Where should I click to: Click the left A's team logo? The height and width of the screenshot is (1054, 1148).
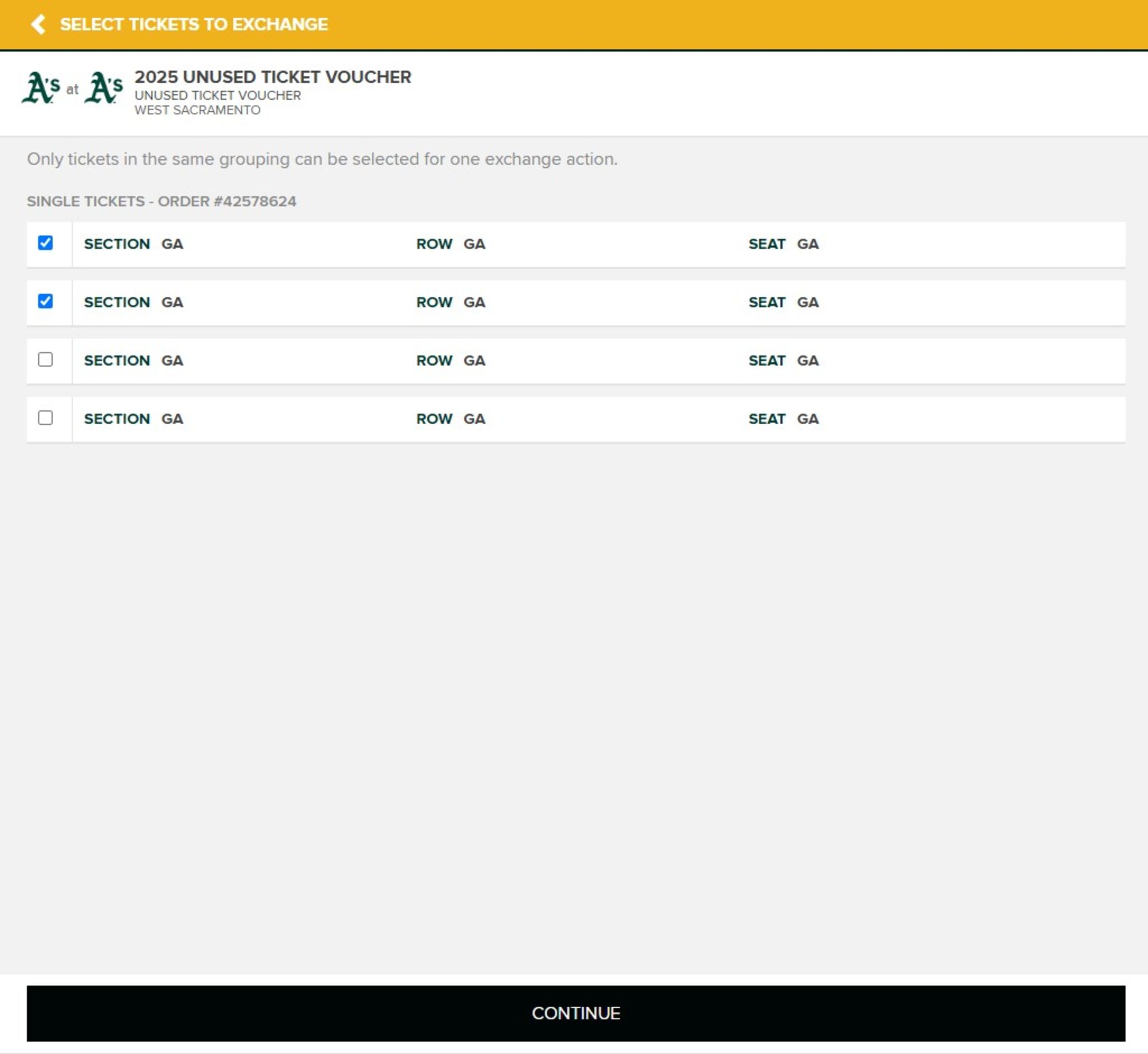(41, 88)
